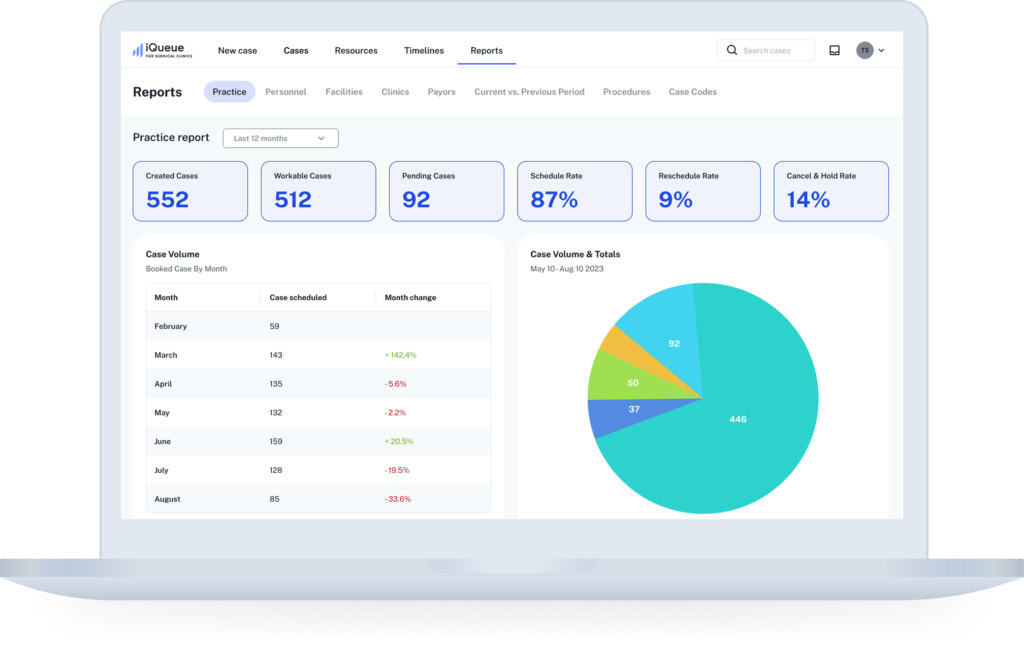Click the TS user avatar
The height and width of the screenshot is (645, 1024).
coord(864,49)
